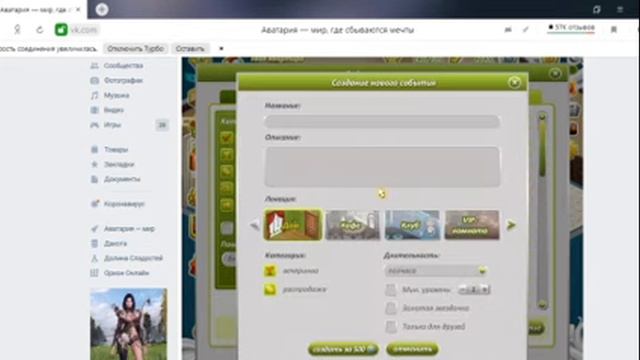640x360 pixels.
Task: Focus the Название text field
Action: [382, 122]
